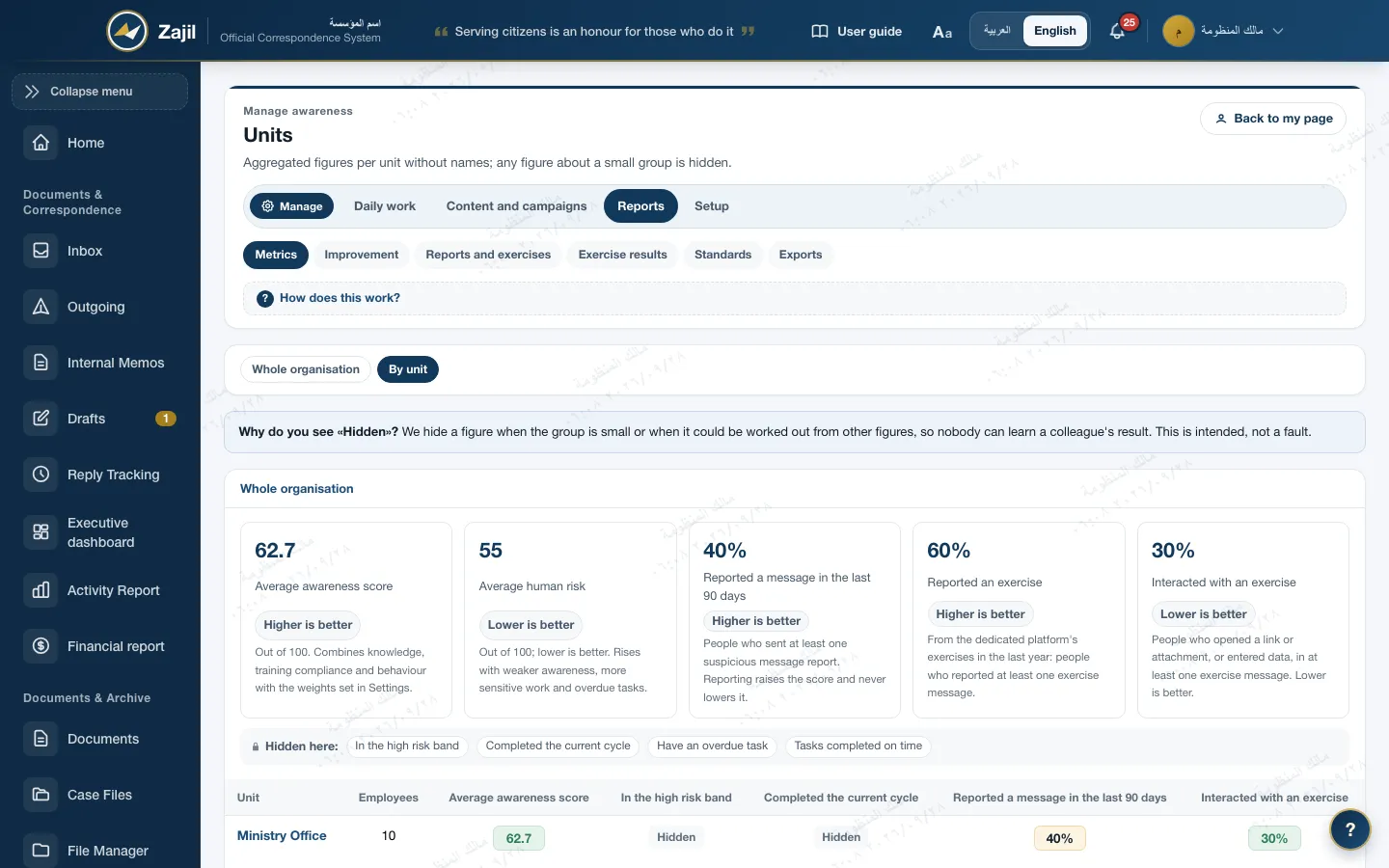The height and width of the screenshot is (868, 1389).
Task: Switch to the Reports and exercises sub-tab
Action: tap(488, 255)
